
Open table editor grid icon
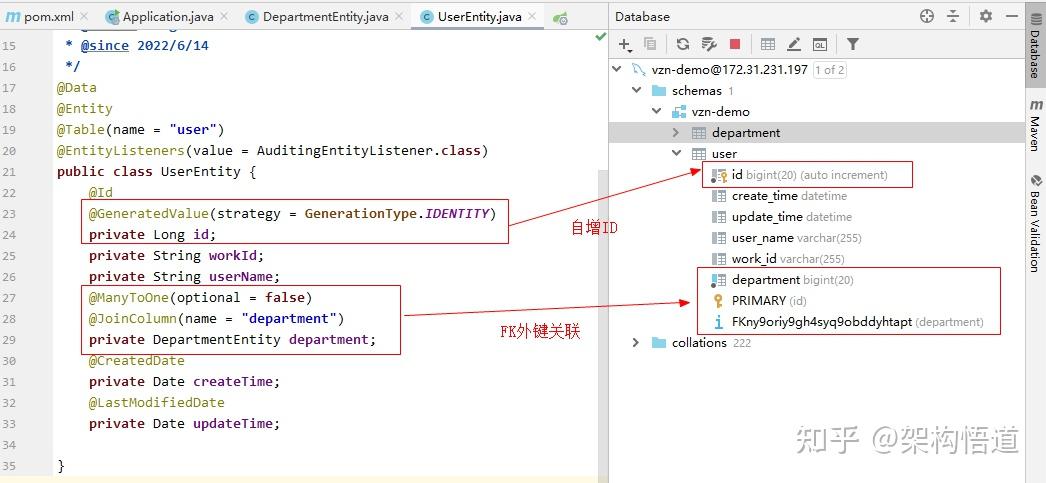[768, 45]
